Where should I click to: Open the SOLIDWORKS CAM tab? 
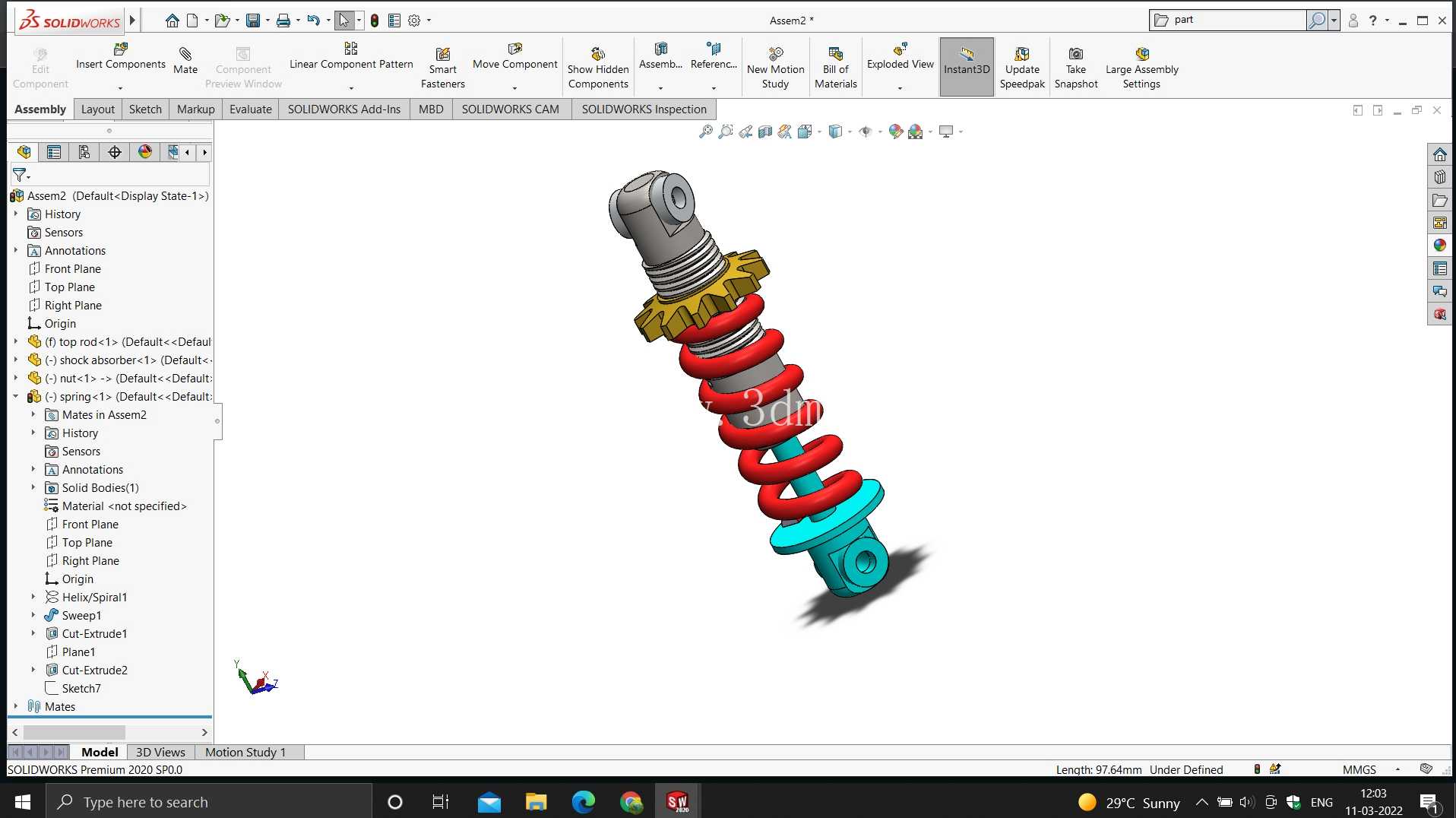511,109
